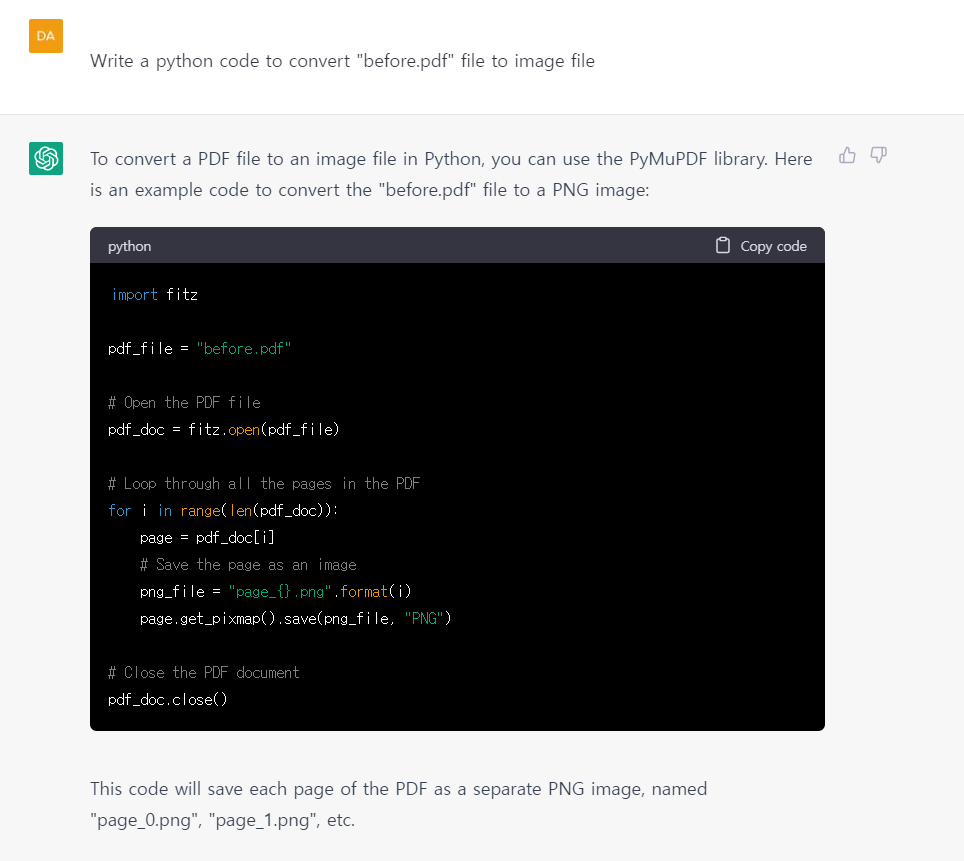Click the comment '# Open the PDF file'
This screenshot has width=964, height=861.
pos(184,403)
